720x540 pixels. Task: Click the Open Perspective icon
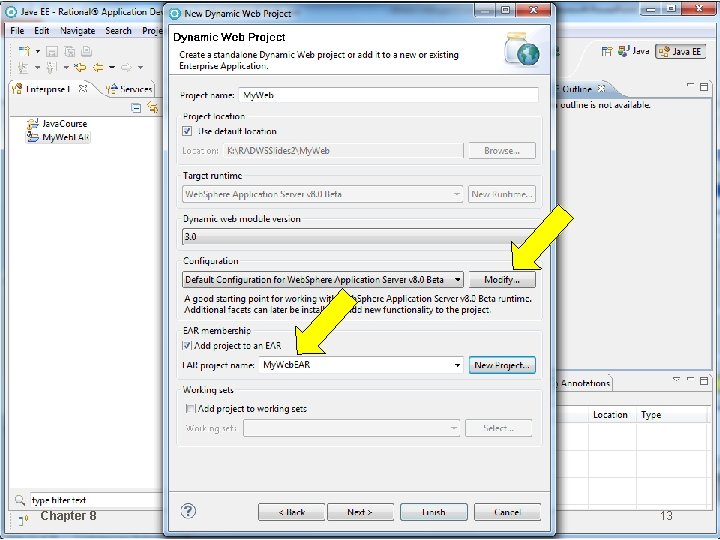(x=607, y=51)
